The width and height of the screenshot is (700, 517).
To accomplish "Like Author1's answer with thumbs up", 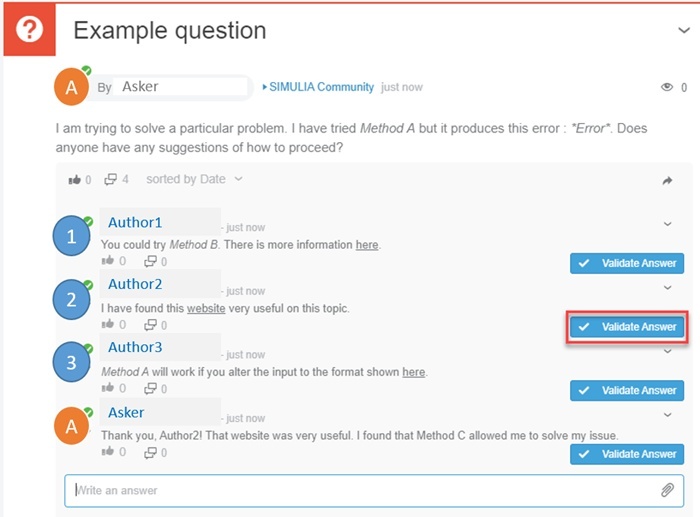I will pyautogui.click(x=107, y=261).
